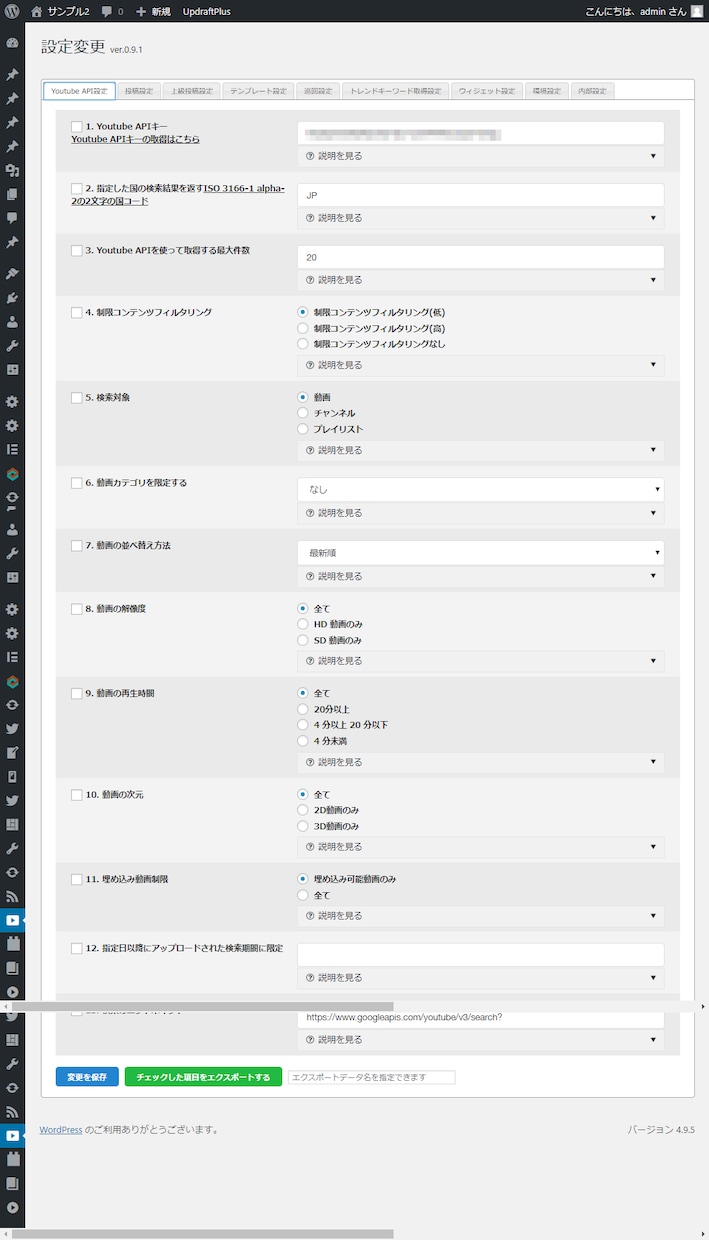
Task: Expand 説明を見る for 埋め込み動画制限
Action: (481, 916)
